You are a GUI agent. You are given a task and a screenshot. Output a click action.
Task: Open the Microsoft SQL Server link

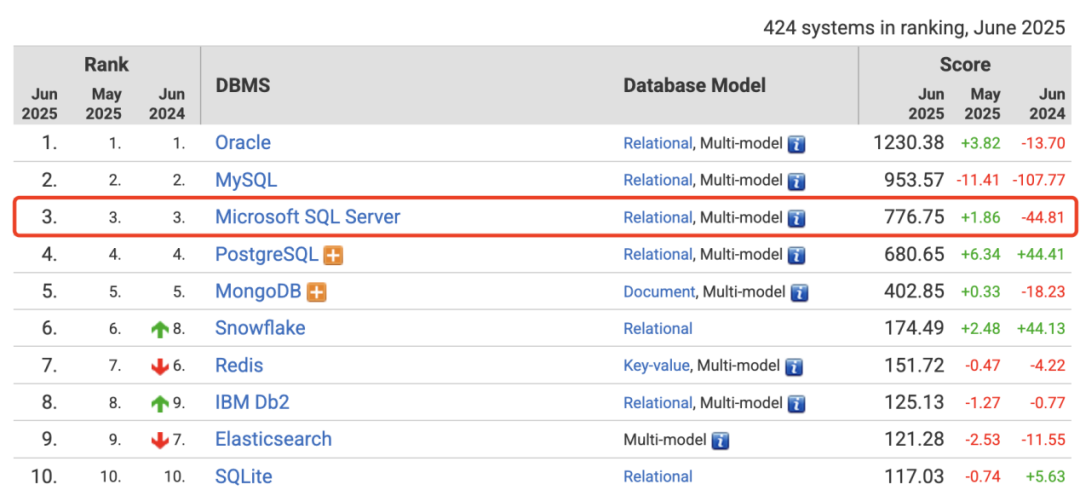coord(307,217)
